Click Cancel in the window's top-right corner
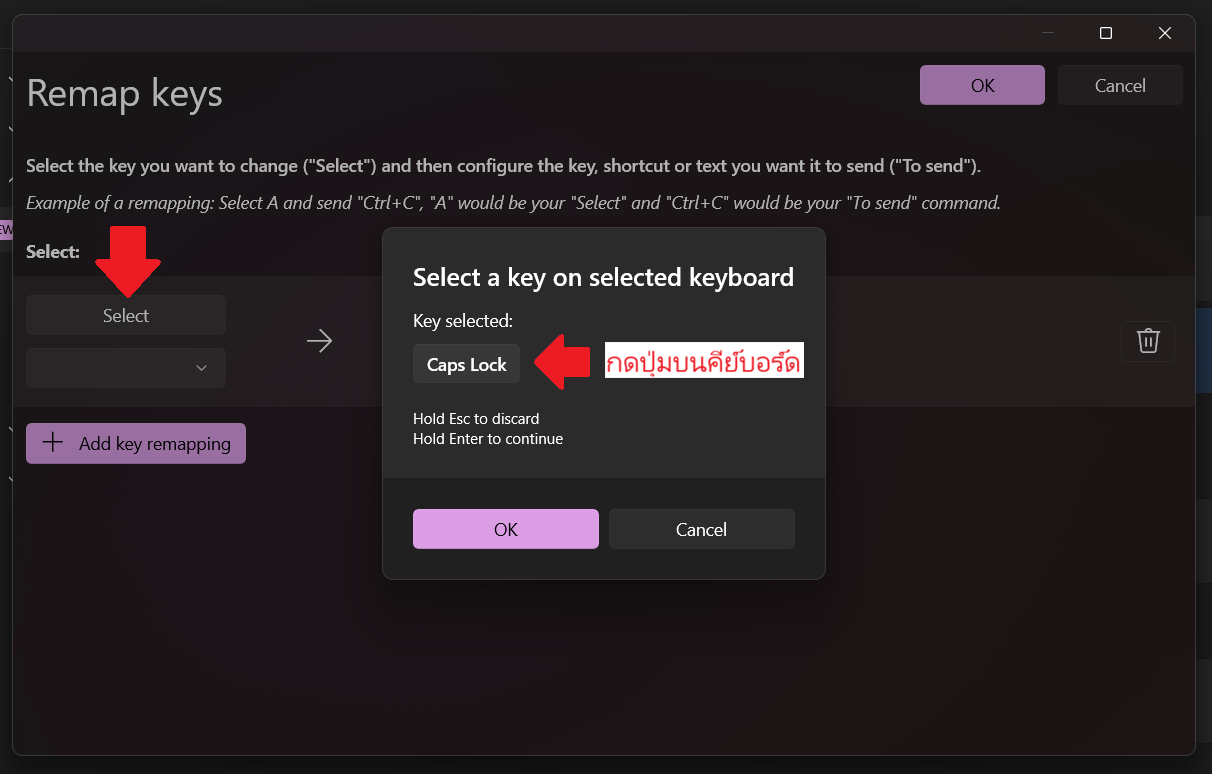 1119,86
